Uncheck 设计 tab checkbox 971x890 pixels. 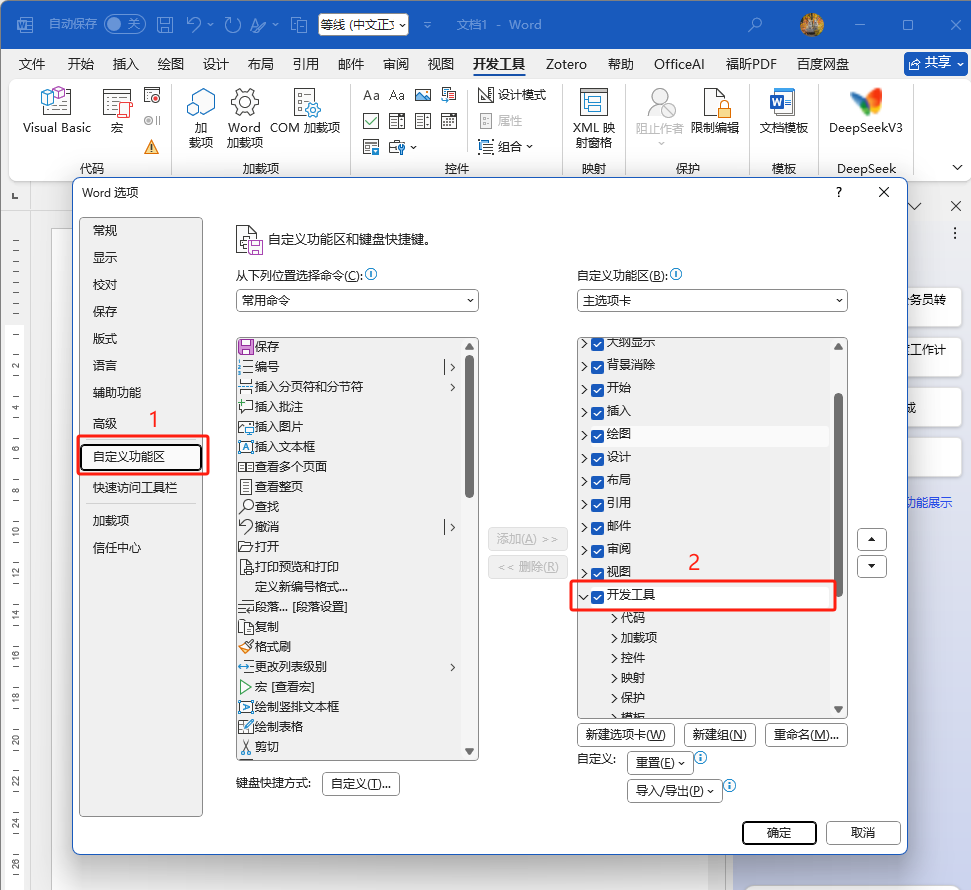point(598,459)
